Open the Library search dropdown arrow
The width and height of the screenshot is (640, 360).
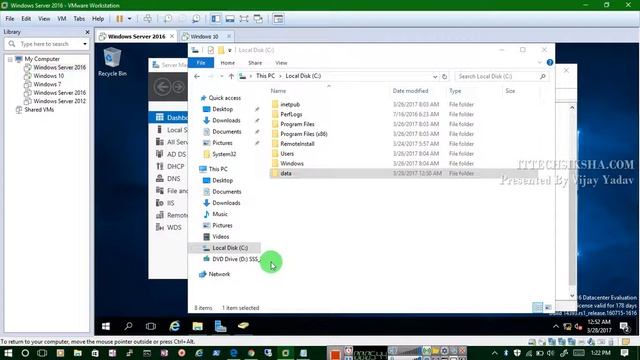(85, 44)
